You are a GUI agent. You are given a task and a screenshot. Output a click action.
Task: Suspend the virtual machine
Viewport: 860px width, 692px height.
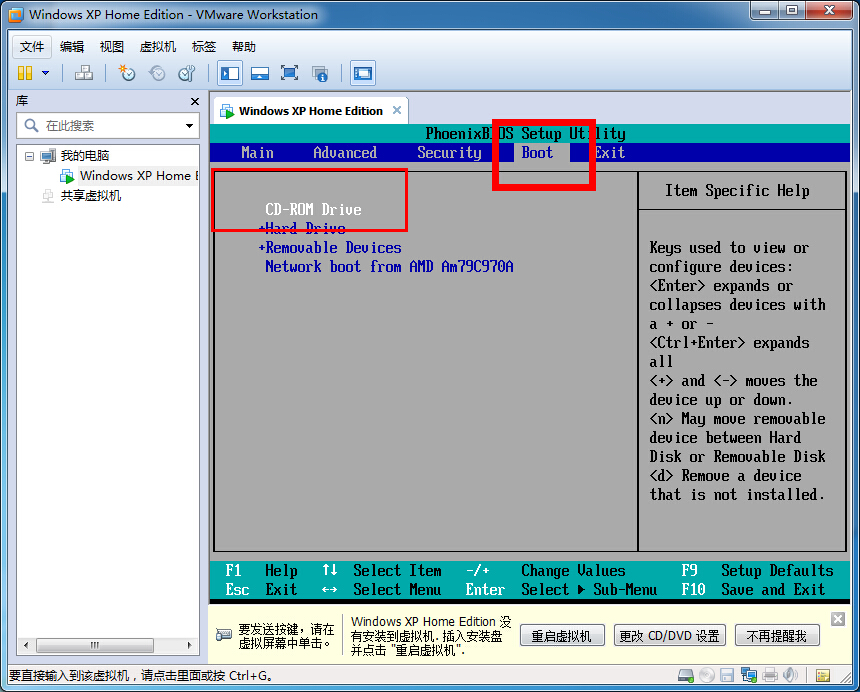(x=23, y=73)
